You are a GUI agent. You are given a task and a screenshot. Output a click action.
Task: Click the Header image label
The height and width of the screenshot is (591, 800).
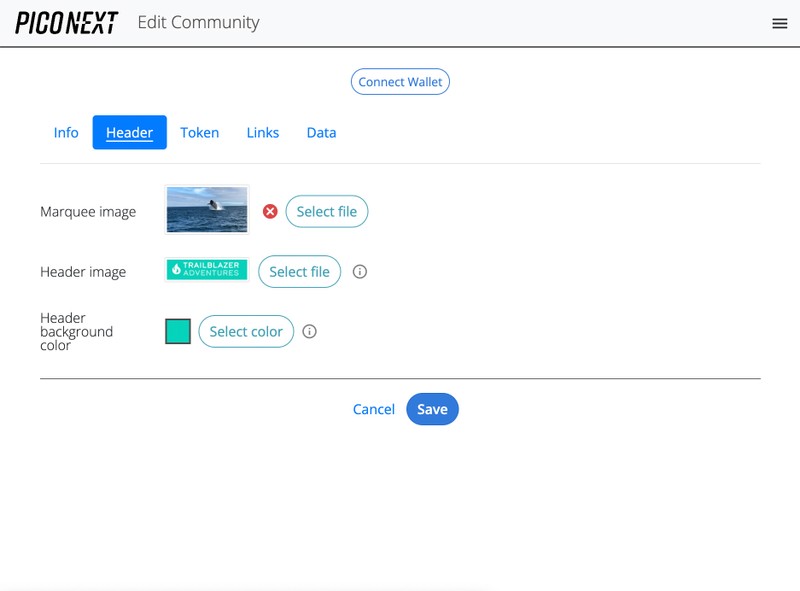click(x=83, y=272)
